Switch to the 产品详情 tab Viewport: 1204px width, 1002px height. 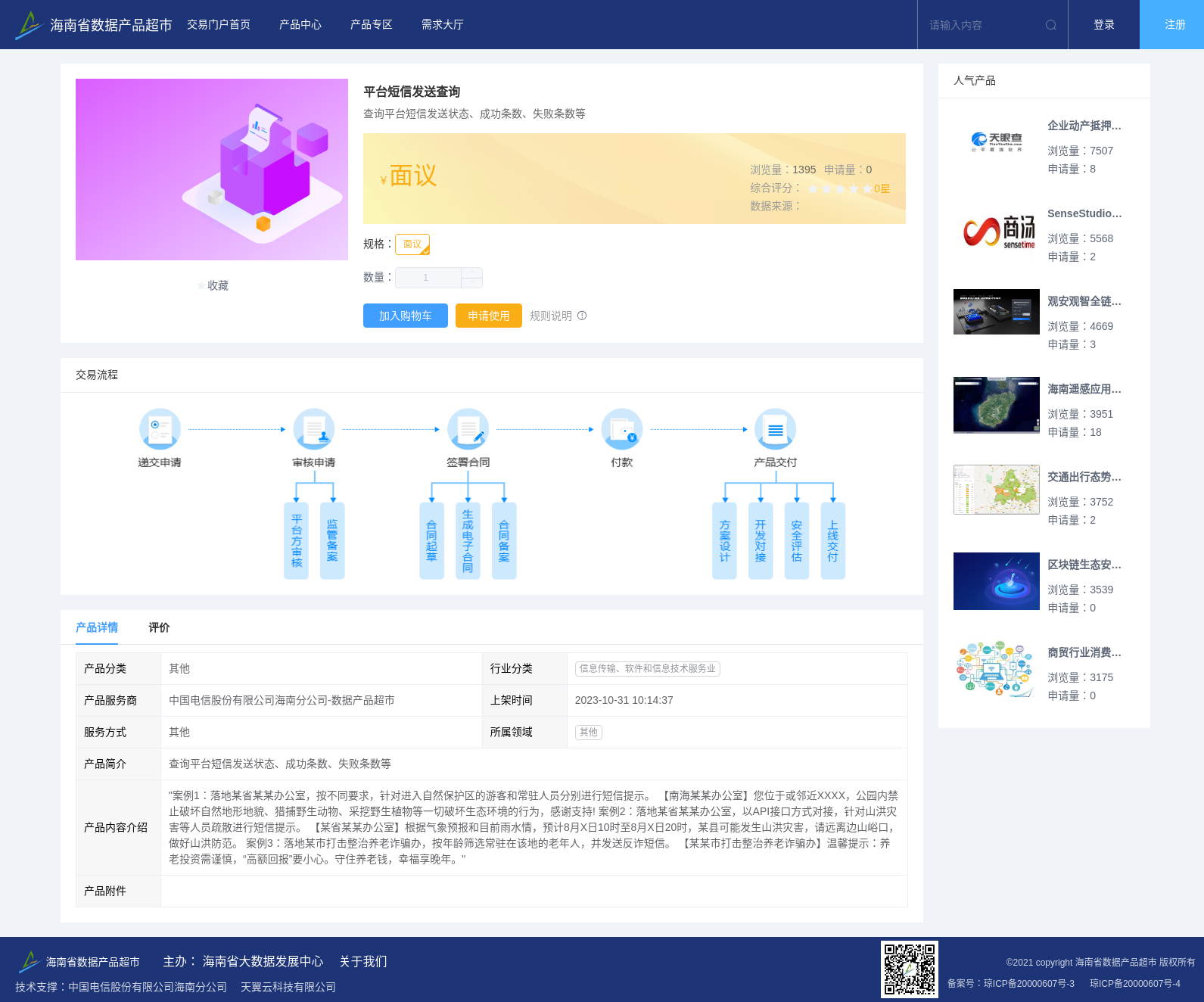[x=97, y=627]
